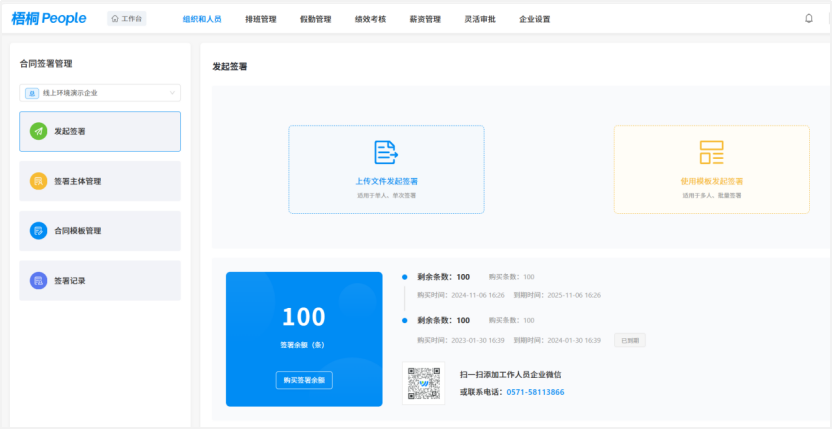Click the WeChat QR code image
The height and width of the screenshot is (429, 832).
(x=423, y=383)
